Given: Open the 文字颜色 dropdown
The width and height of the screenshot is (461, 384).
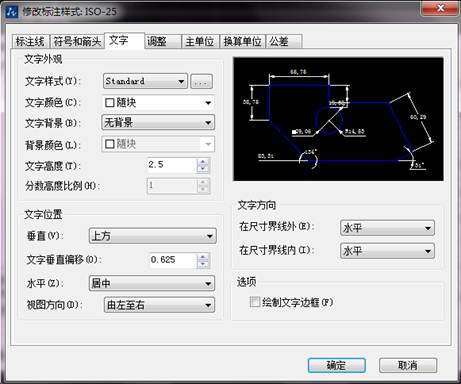Looking at the screenshot, I should (x=158, y=103).
